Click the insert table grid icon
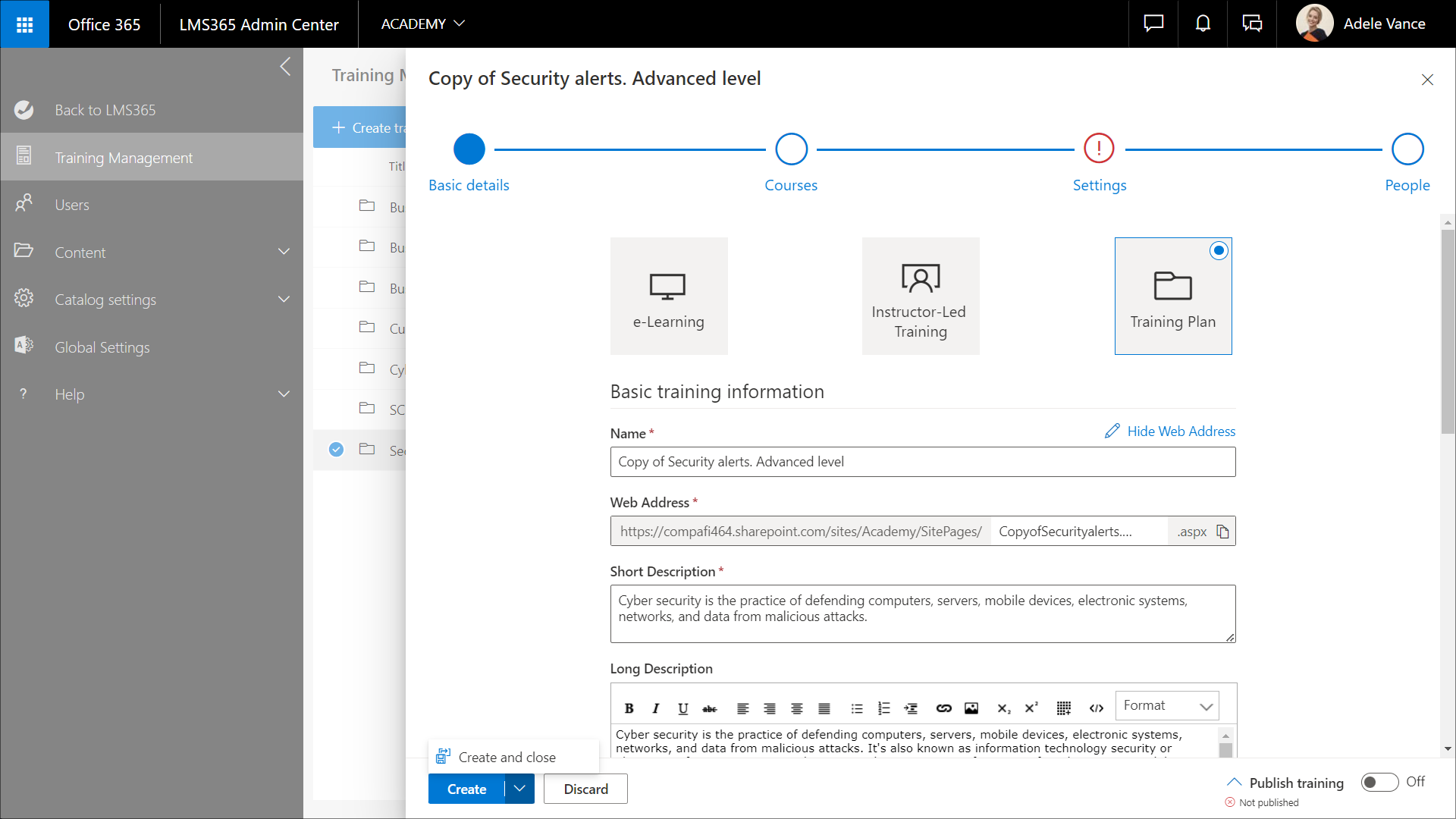This screenshot has height=819, width=1456. point(1063,708)
